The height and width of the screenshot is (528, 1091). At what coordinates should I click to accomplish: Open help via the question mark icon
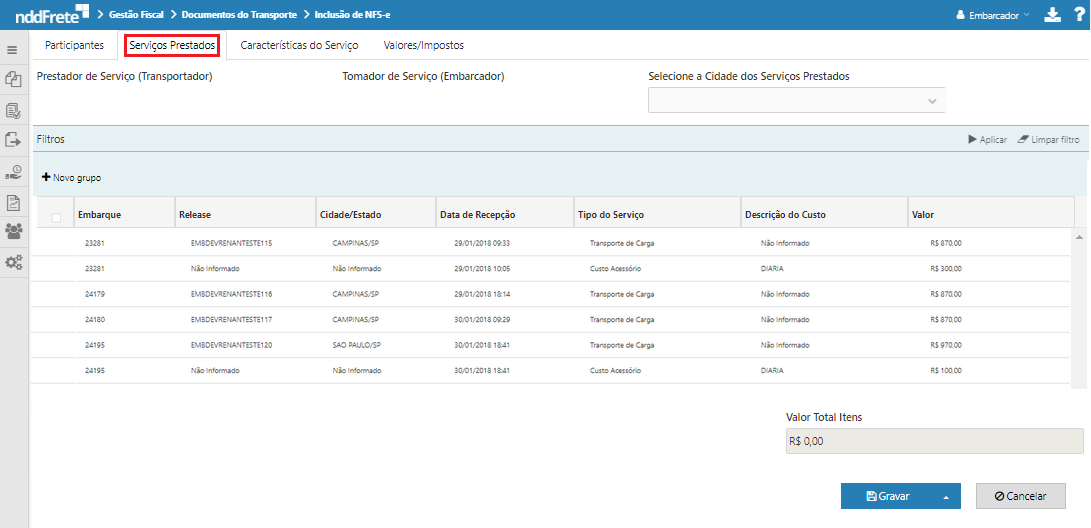coord(1078,15)
